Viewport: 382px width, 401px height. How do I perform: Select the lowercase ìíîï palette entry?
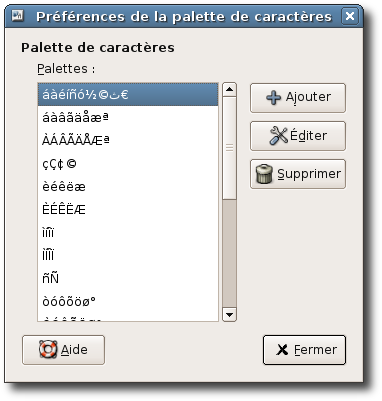pyautogui.click(x=128, y=233)
